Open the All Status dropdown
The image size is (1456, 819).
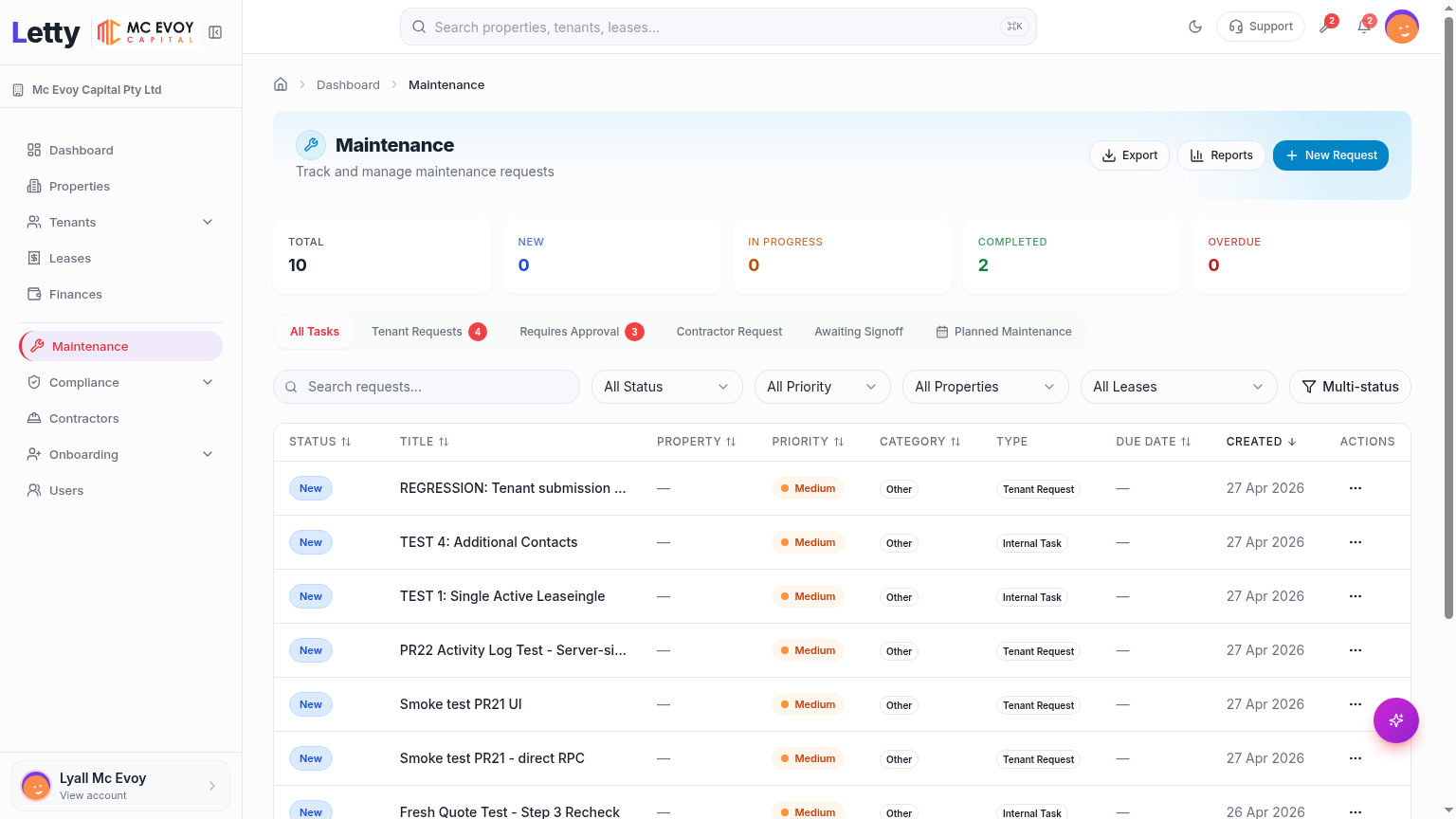pyautogui.click(x=666, y=387)
